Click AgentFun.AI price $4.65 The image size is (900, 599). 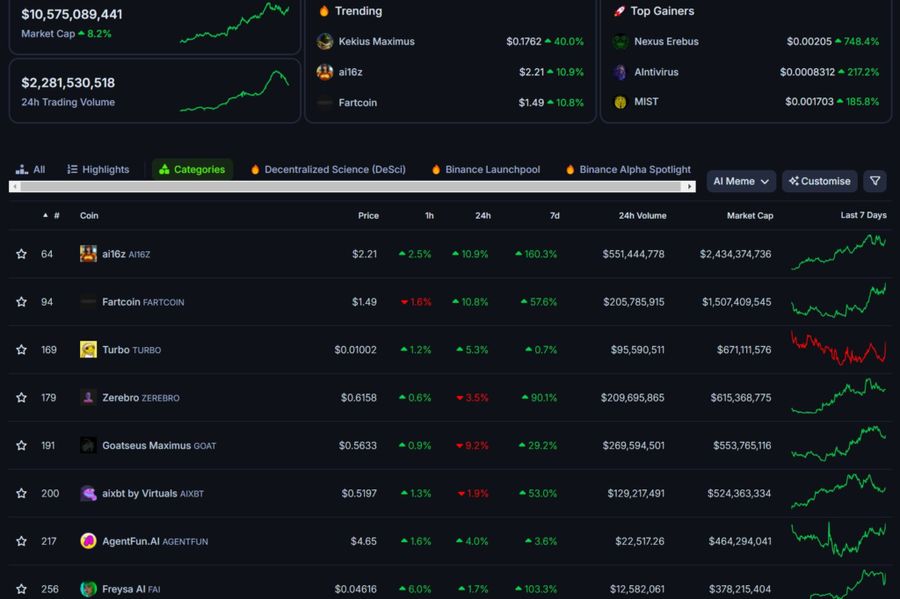tap(363, 541)
